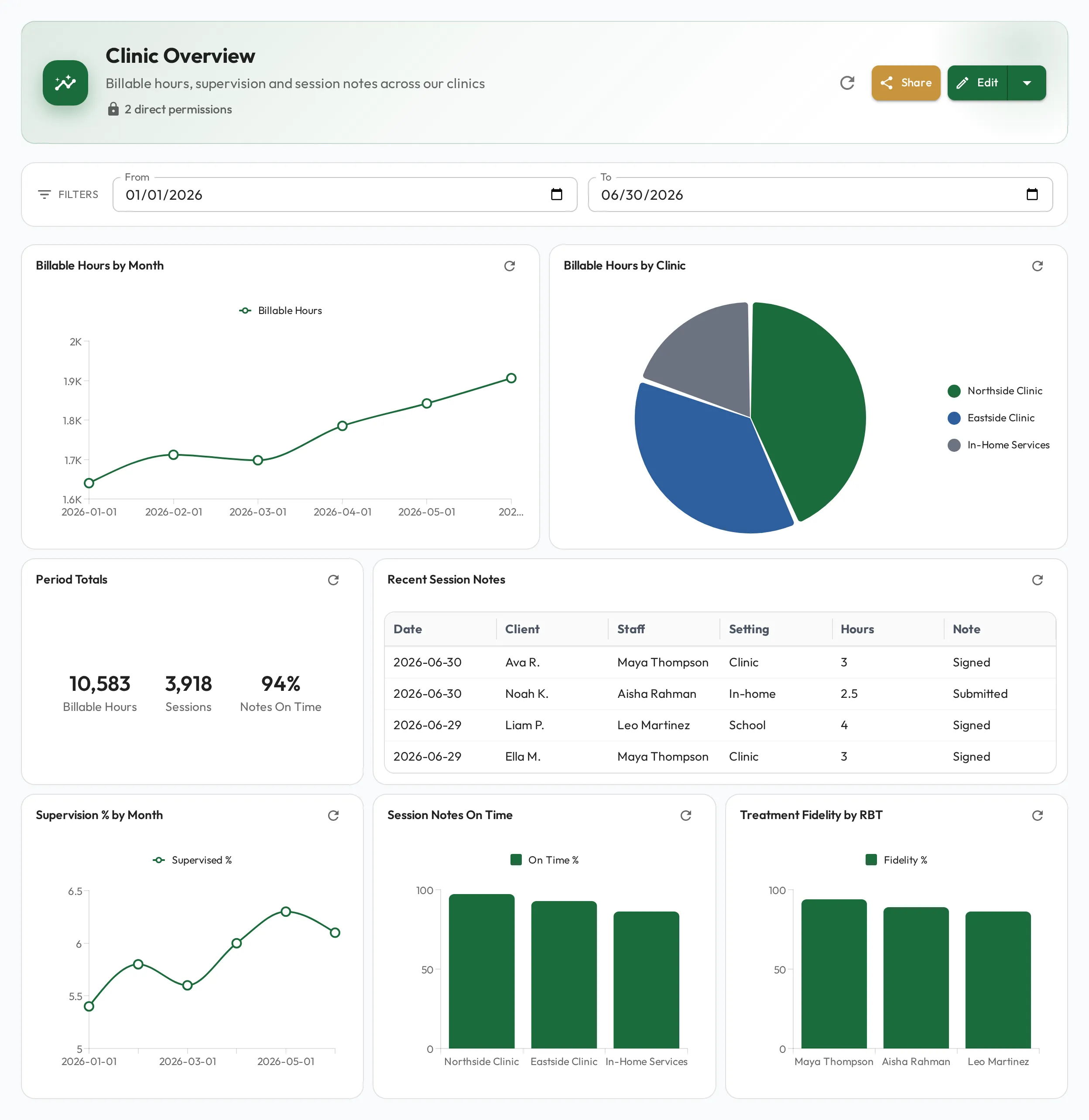Click the Maya Thompson fidelity bar

[833, 973]
